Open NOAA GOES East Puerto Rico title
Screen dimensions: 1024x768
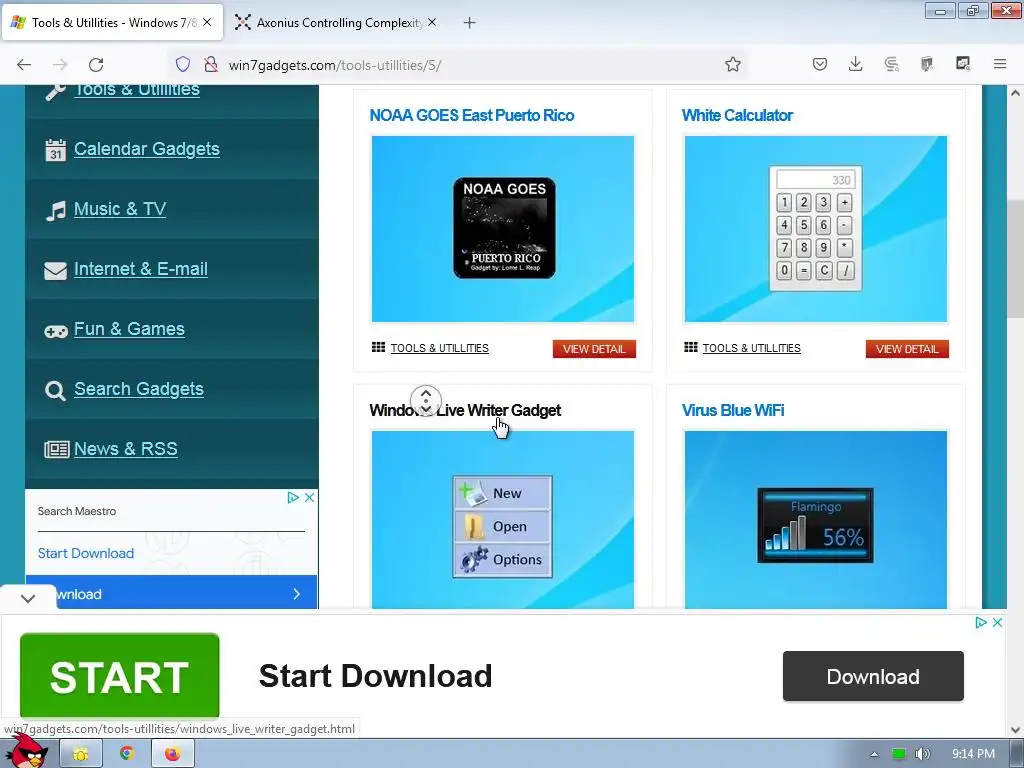[472, 116]
